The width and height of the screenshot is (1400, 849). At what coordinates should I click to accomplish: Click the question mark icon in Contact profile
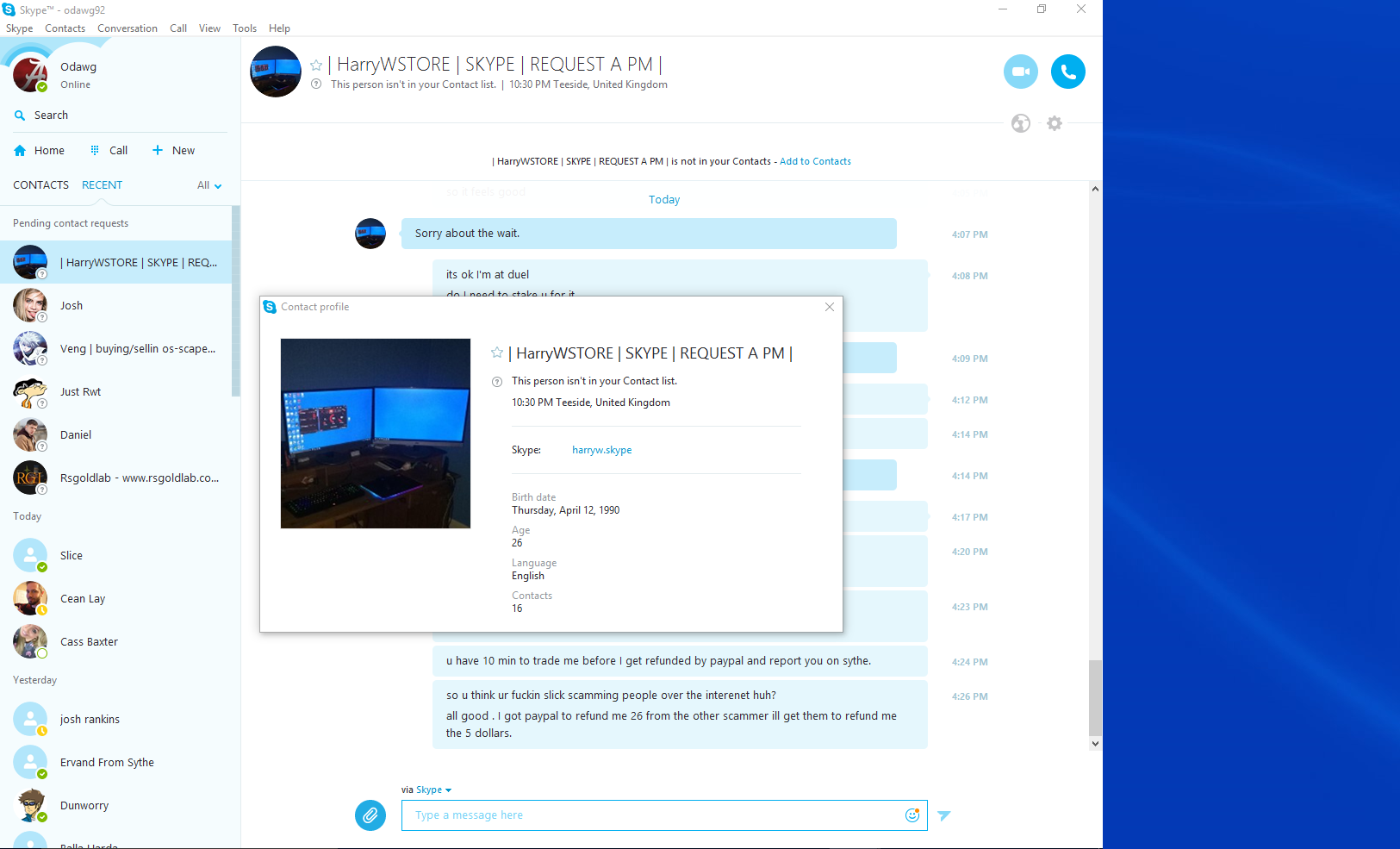coord(497,382)
